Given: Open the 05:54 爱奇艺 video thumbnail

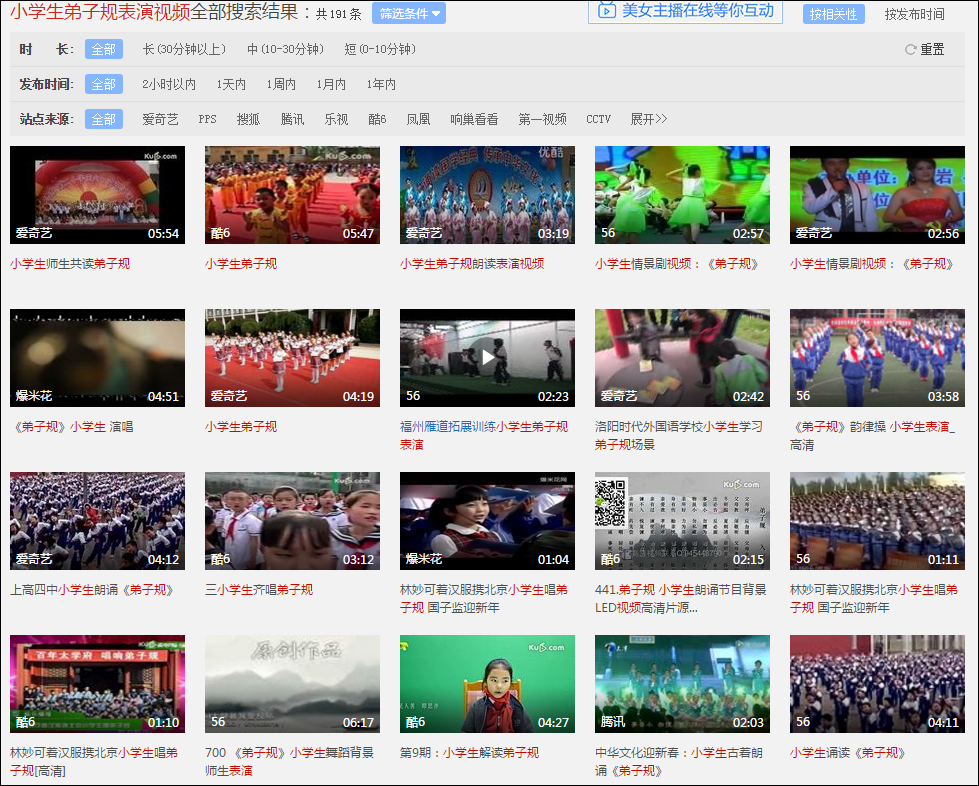Looking at the screenshot, I should click(97, 195).
